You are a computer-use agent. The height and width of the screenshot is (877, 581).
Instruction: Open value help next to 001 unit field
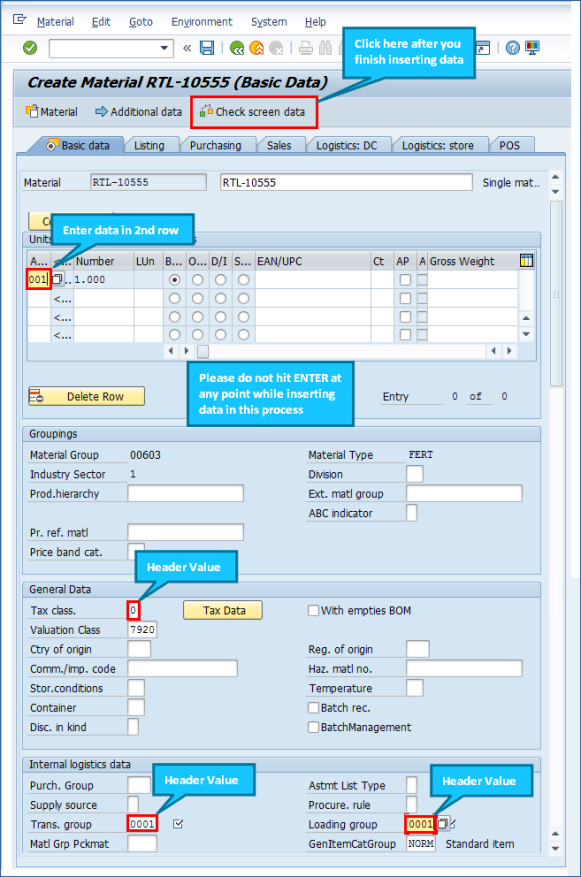[57, 279]
